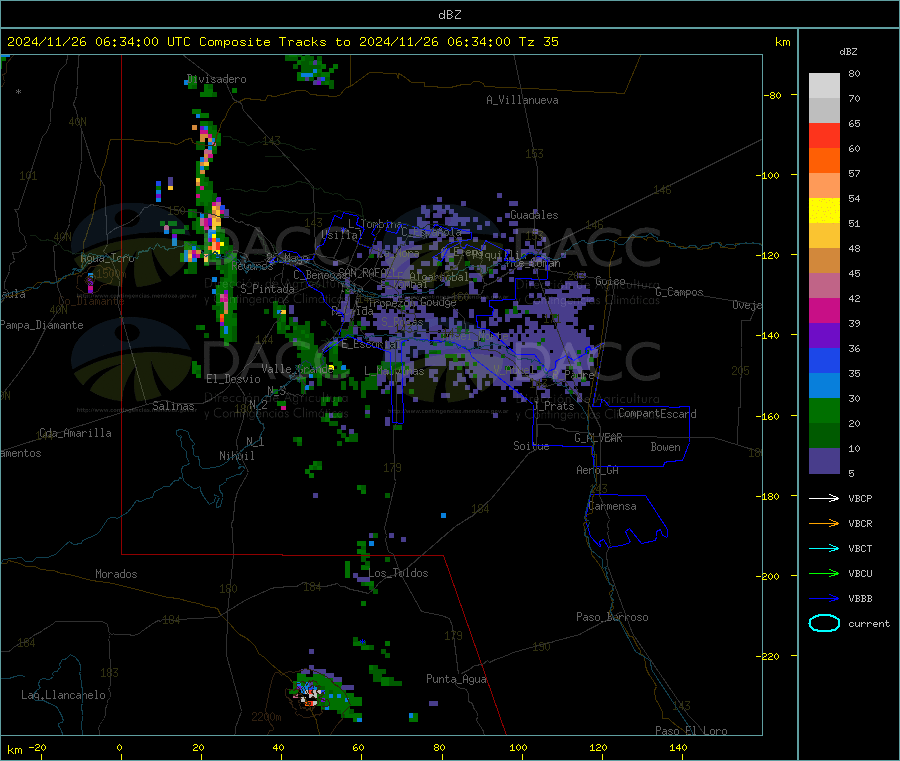Click the 'Punta_Agua' map label

[456, 679]
